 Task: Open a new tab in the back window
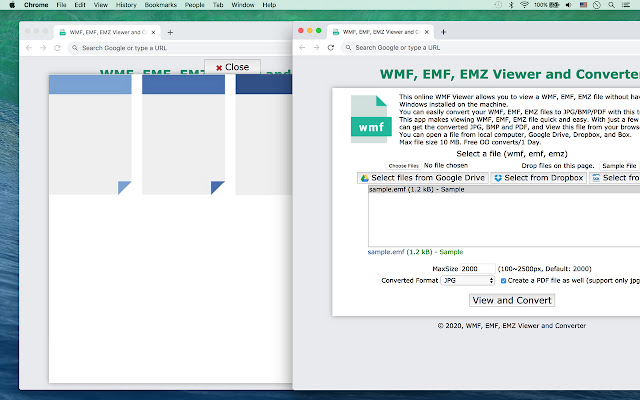(170, 32)
